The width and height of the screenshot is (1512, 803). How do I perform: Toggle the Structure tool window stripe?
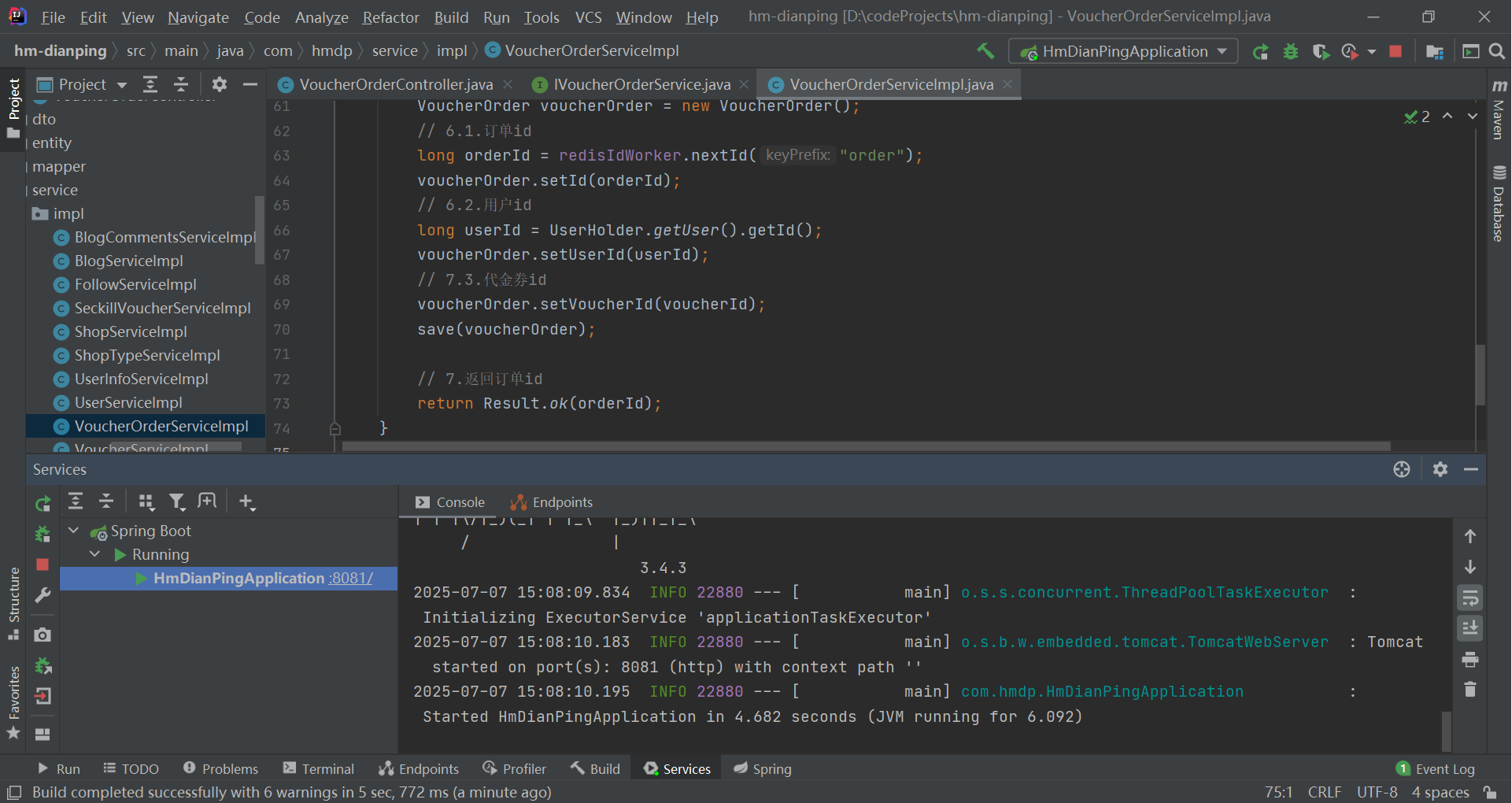tap(13, 604)
